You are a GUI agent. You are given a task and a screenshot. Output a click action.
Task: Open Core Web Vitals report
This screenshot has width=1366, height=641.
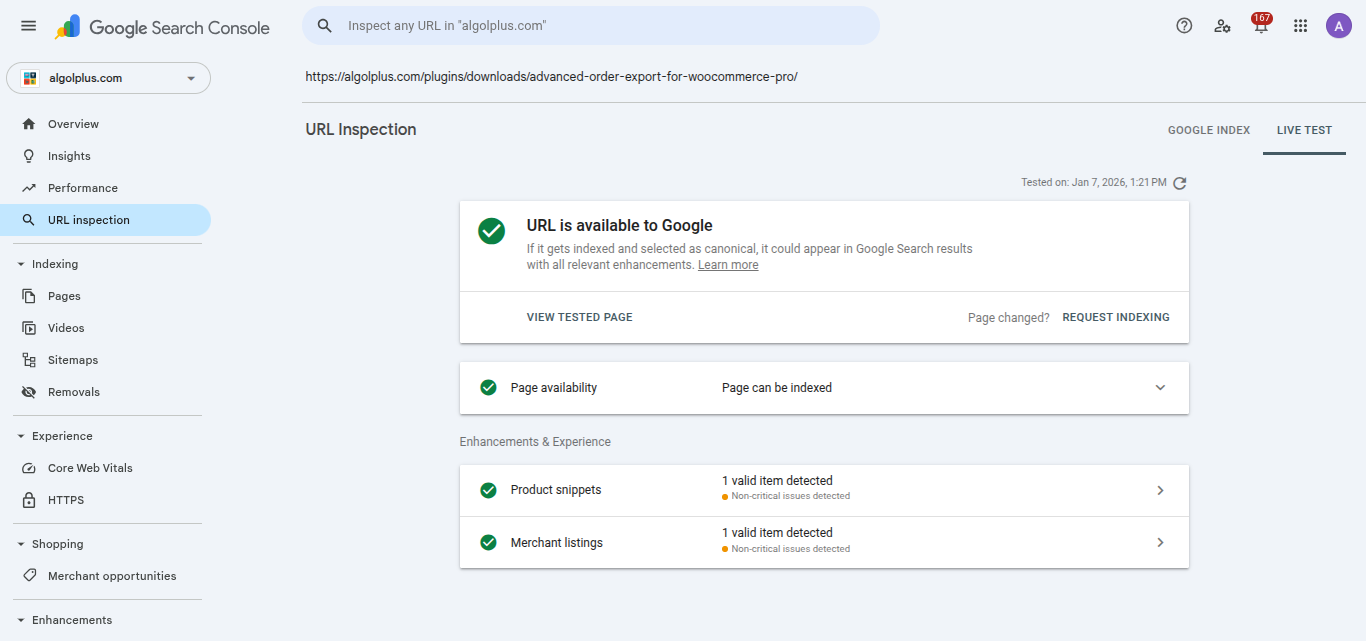click(x=89, y=468)
